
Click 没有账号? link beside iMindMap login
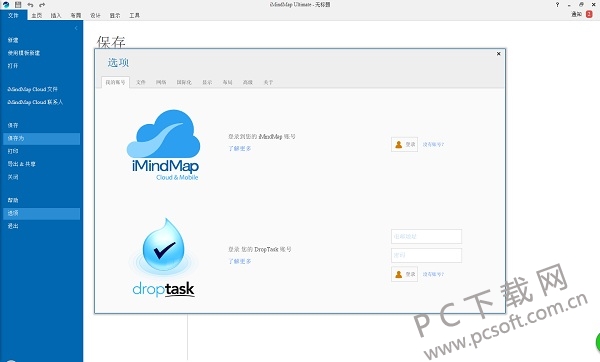click(433, 145)
